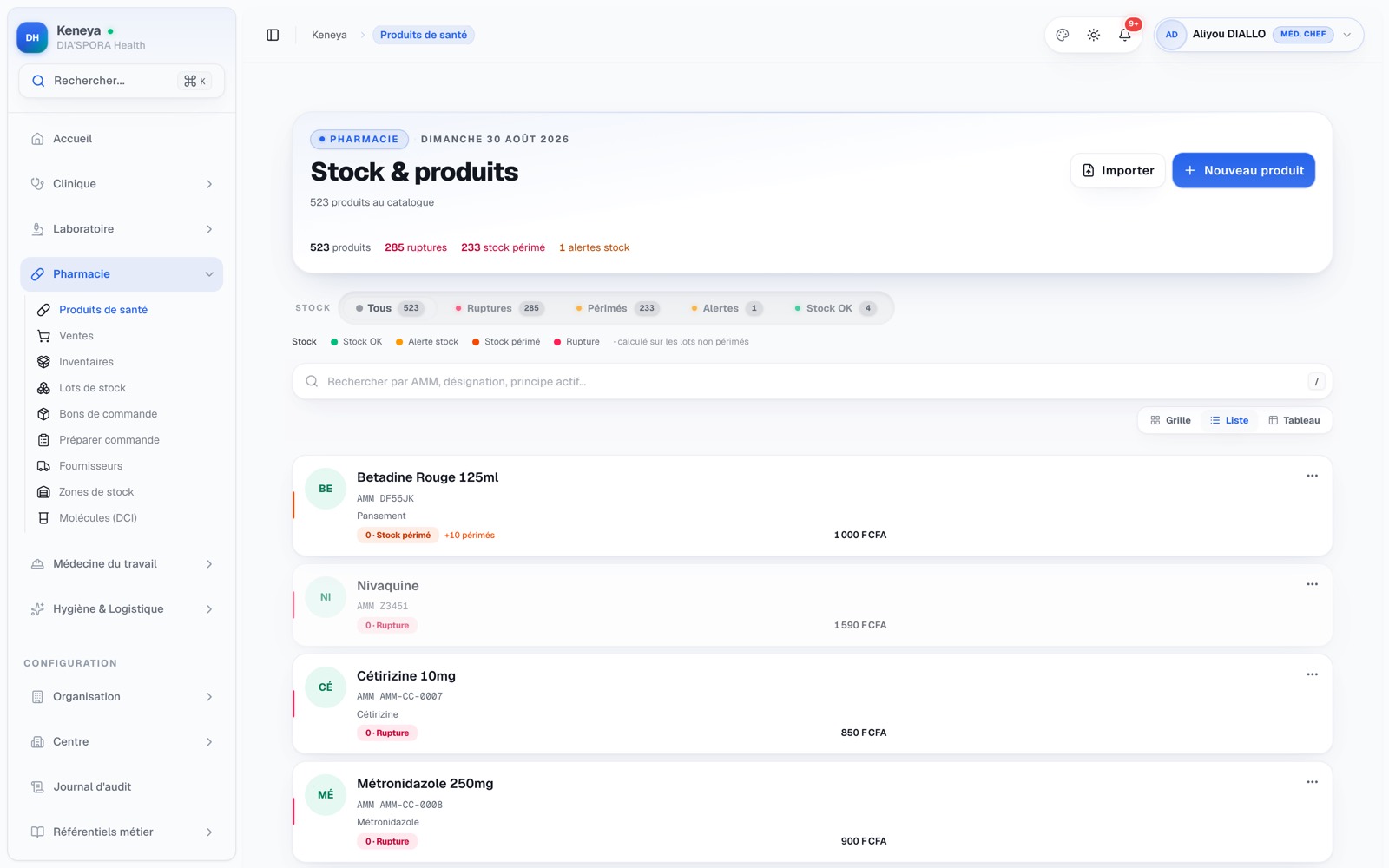Expand Hygiène & Logistique section
Image resolution: width=1389 pixels, height=868 pixels.
click(x=122, y=609)
